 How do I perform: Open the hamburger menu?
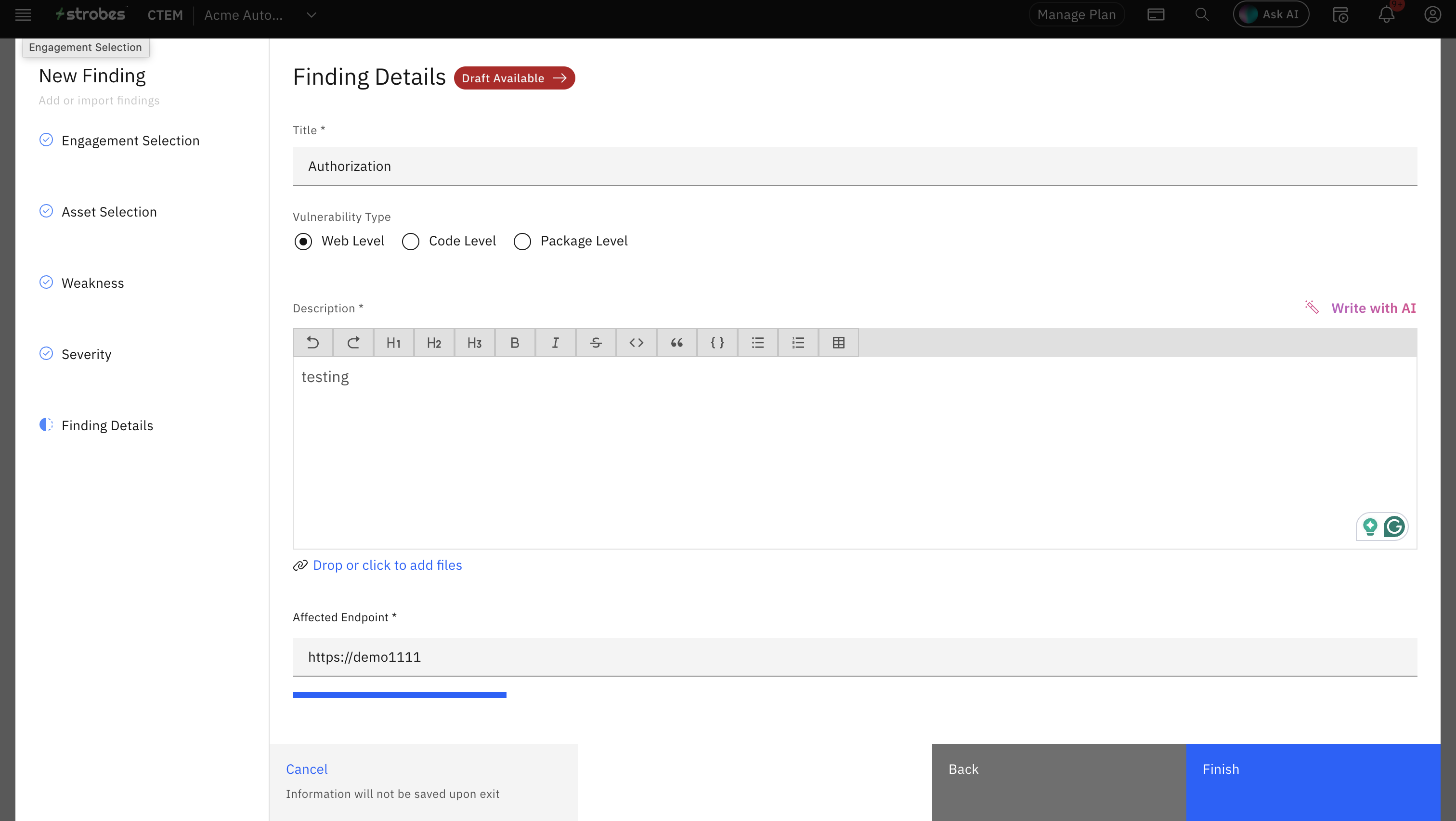[x=23, y=15]
